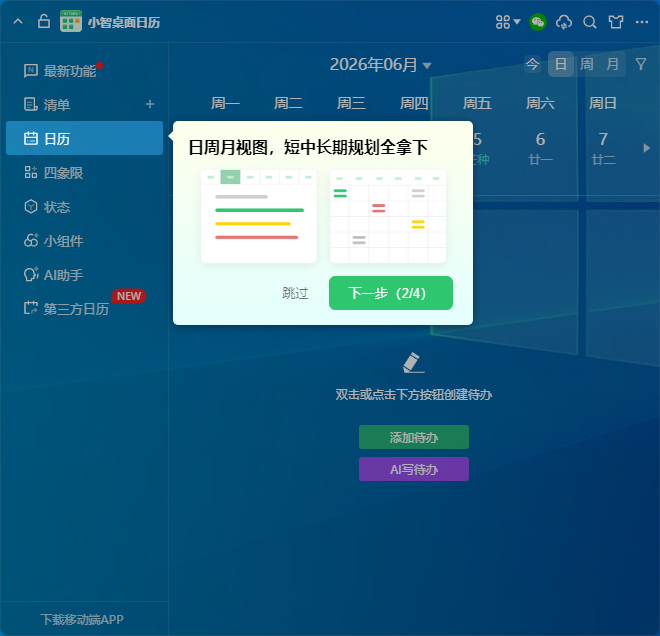The height and width of the screenshot is (636, 660).
Task: Switch to 日 day view
Action: tap(560, 64)
